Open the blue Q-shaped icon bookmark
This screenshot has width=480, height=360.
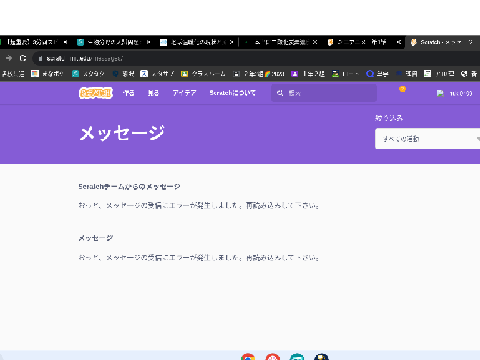(377, 74)
